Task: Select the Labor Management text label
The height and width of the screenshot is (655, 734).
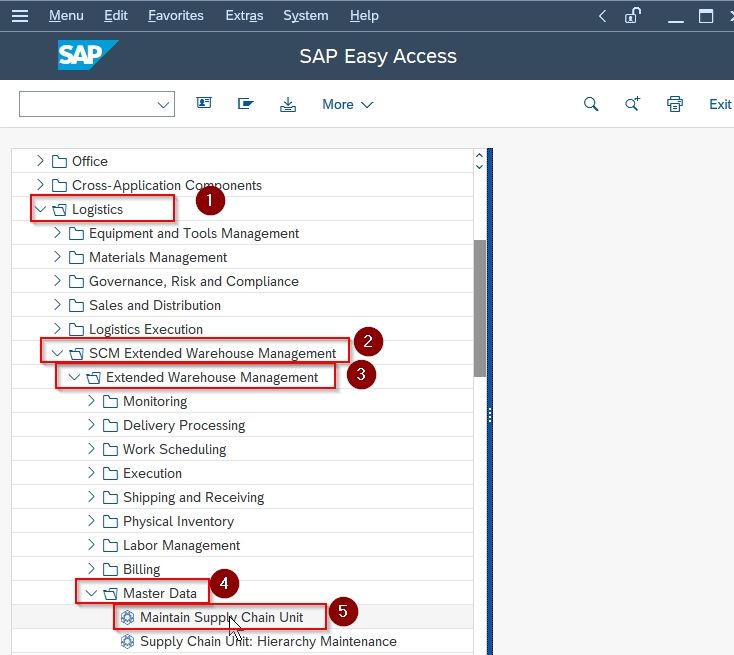Action: (181, 545)
